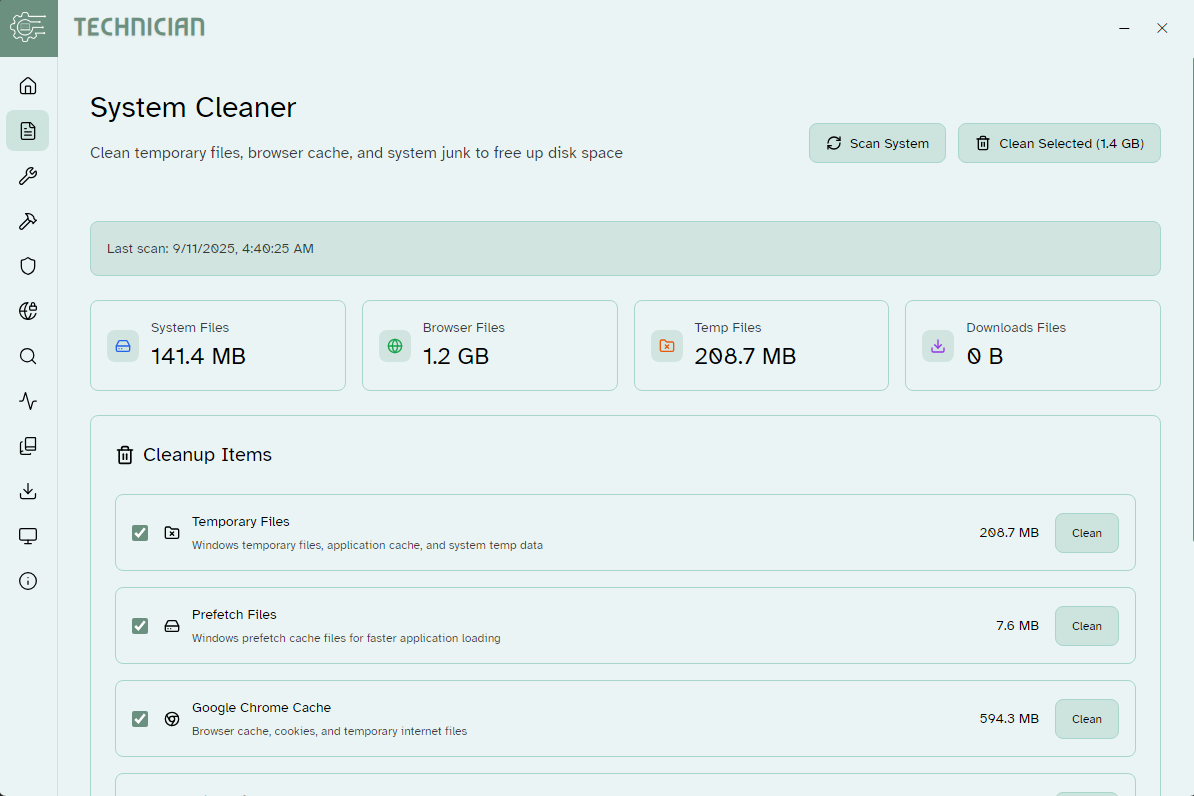Select the shield security icon
This screenshot has width=1194, height=796.
[x=28, y=266]
